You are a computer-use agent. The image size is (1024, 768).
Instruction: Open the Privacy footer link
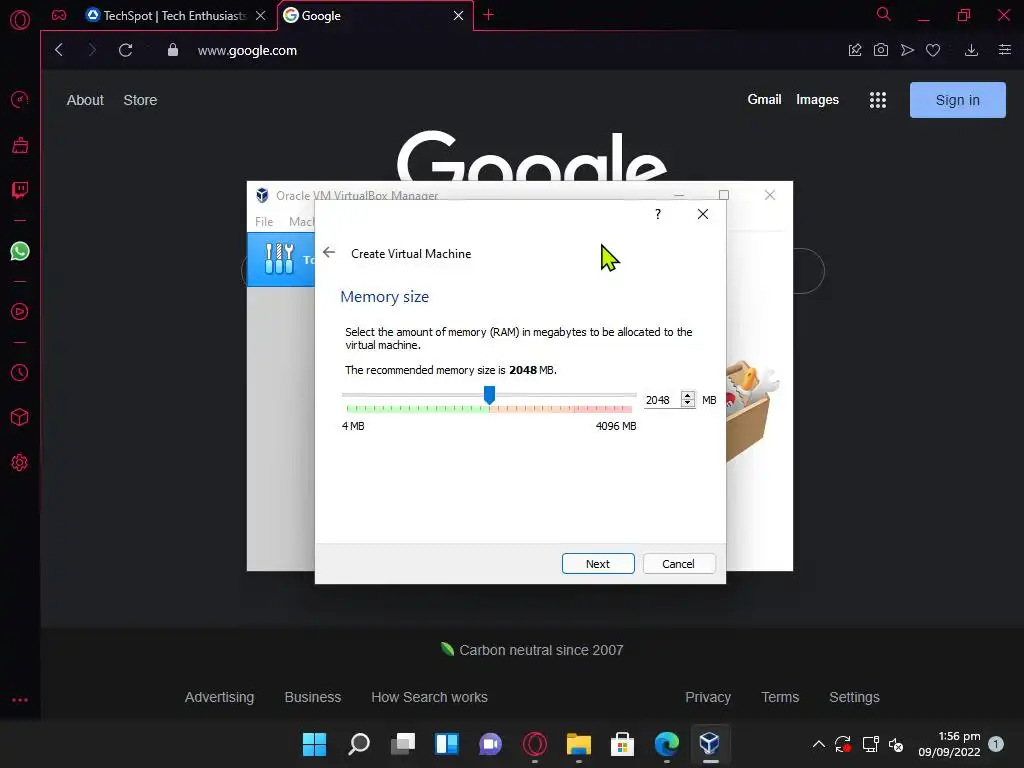pyautogui.click(x=707, y=697)
